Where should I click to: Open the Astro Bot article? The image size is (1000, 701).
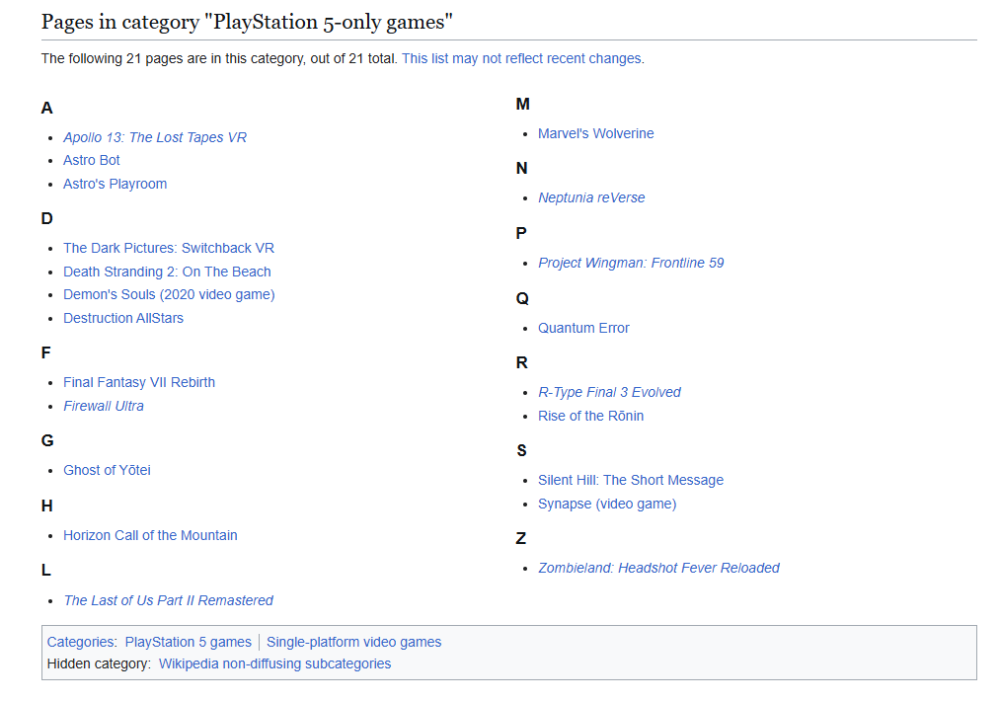[91, 160]
